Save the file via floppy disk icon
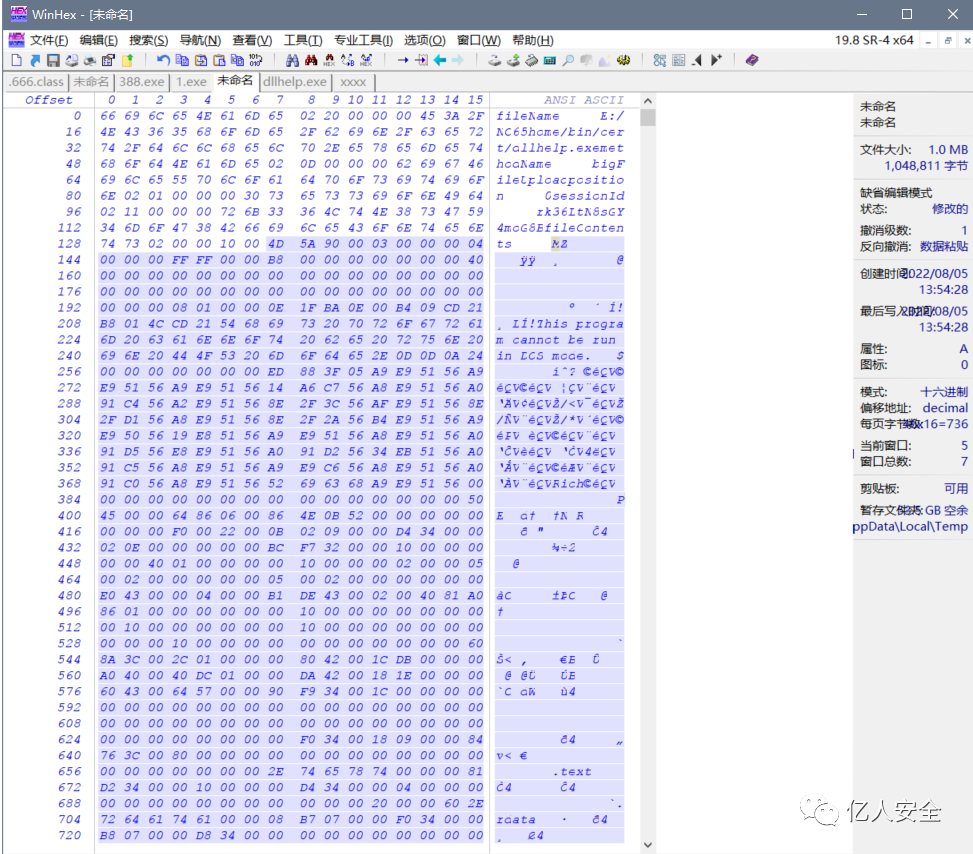The height and width of the screenshot is (854, 973). 53,60
